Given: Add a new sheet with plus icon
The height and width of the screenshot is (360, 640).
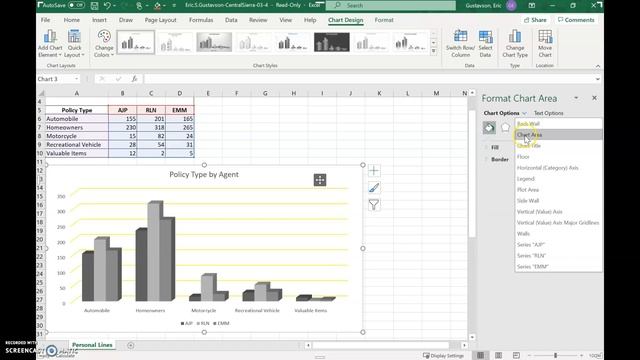Looking at the screenshot, I should click(131, 345).
